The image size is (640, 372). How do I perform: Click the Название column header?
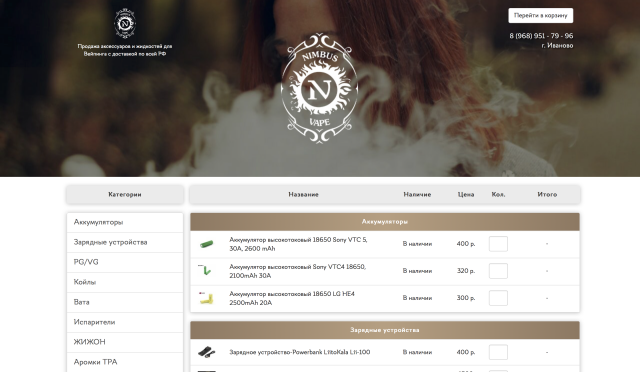coord(303,194)
